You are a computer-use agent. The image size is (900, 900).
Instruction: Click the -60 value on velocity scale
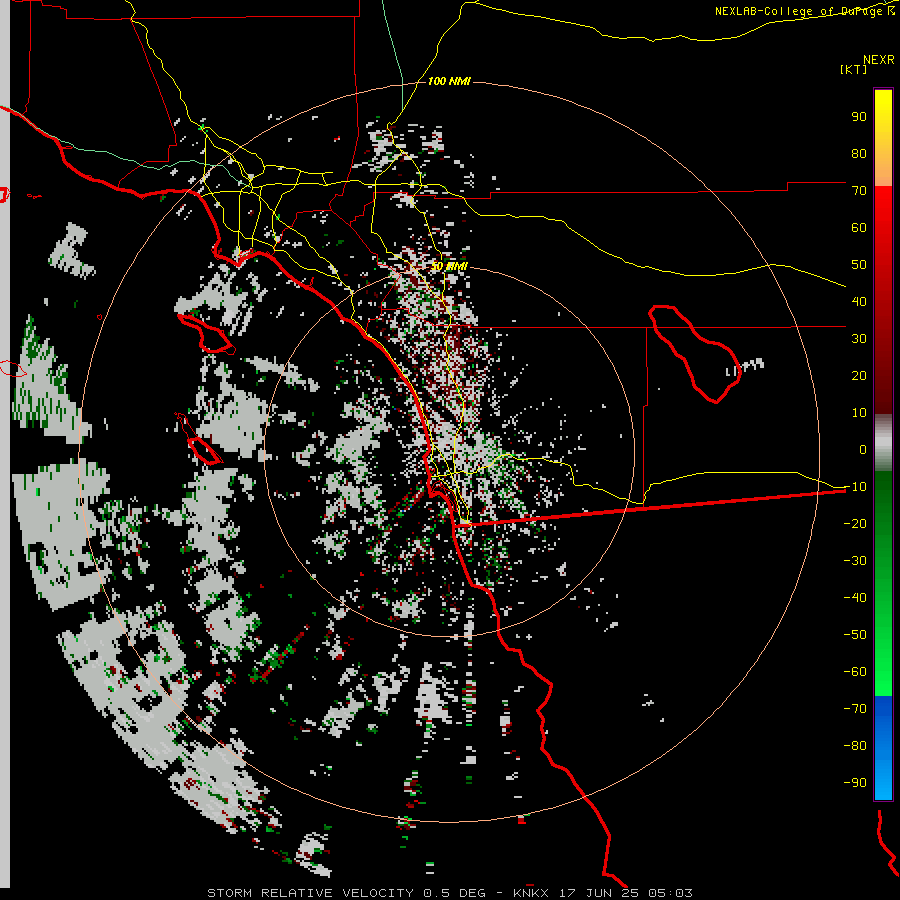coord(855,672)
